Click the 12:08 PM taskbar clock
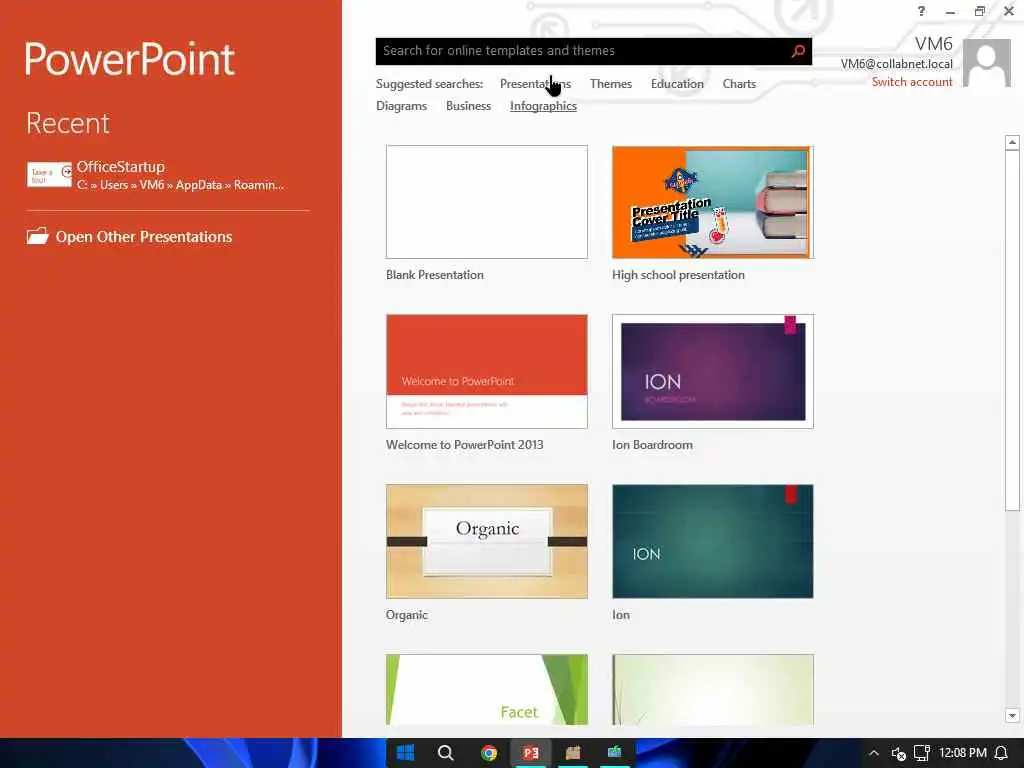Screen dimensions: 1024x768 [x=962, y=753]
